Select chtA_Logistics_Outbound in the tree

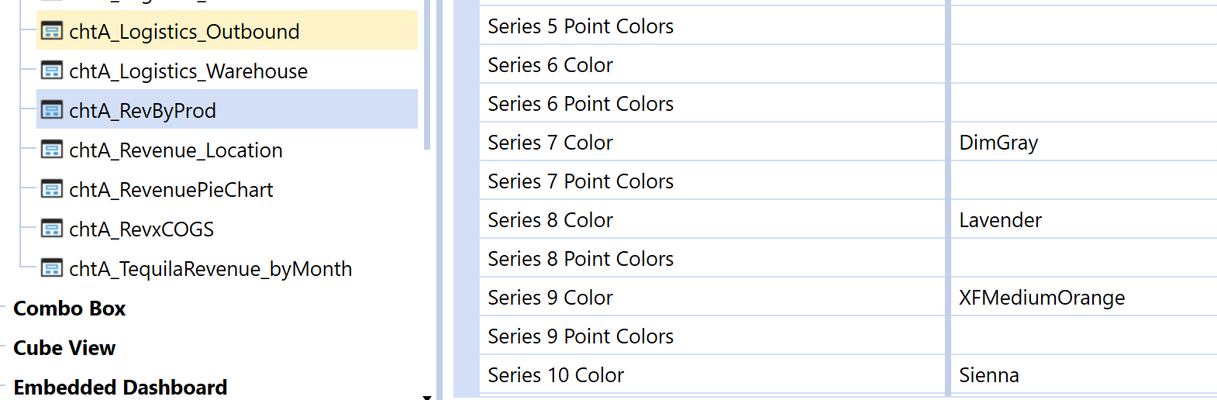[184, 32]
